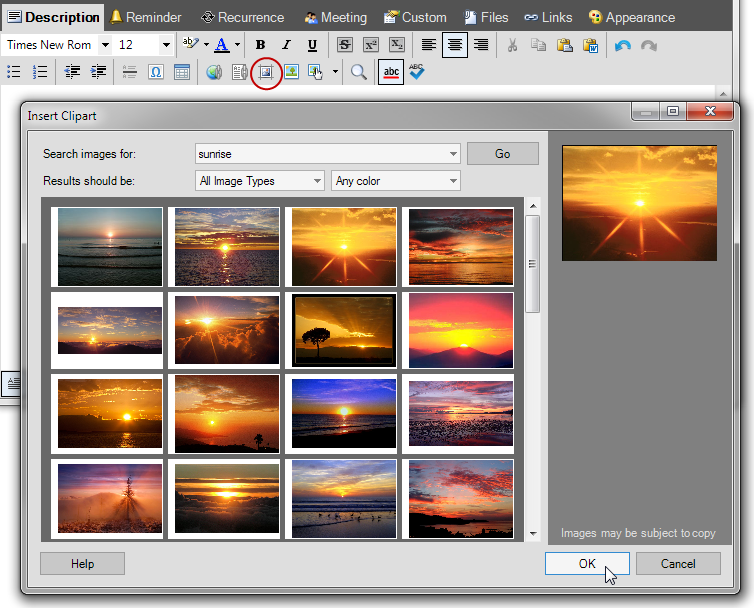The height and width of the screenshot is (608, 754).
Task: Center align the text
Action: [455, 45]
